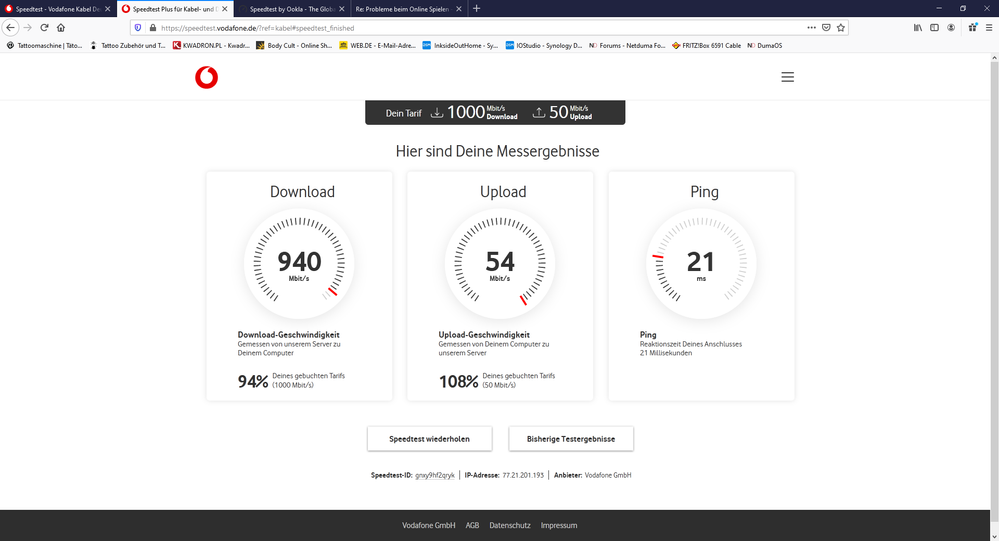
Task: Click the Dein Tarif 1000/50 banner
Action: click(495, 112)
